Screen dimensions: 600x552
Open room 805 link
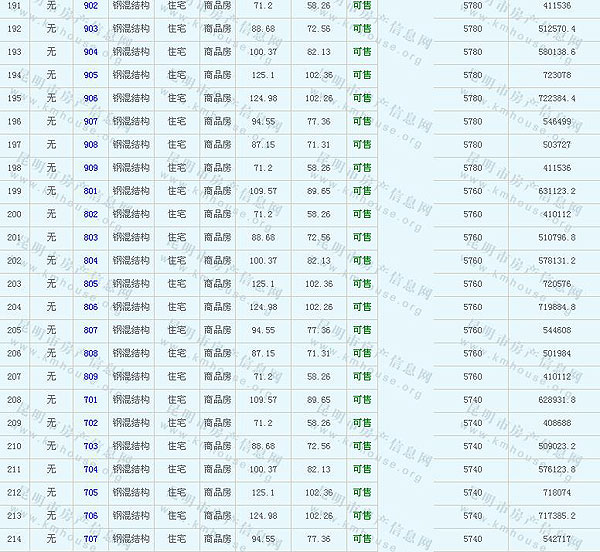coord(91,283)
